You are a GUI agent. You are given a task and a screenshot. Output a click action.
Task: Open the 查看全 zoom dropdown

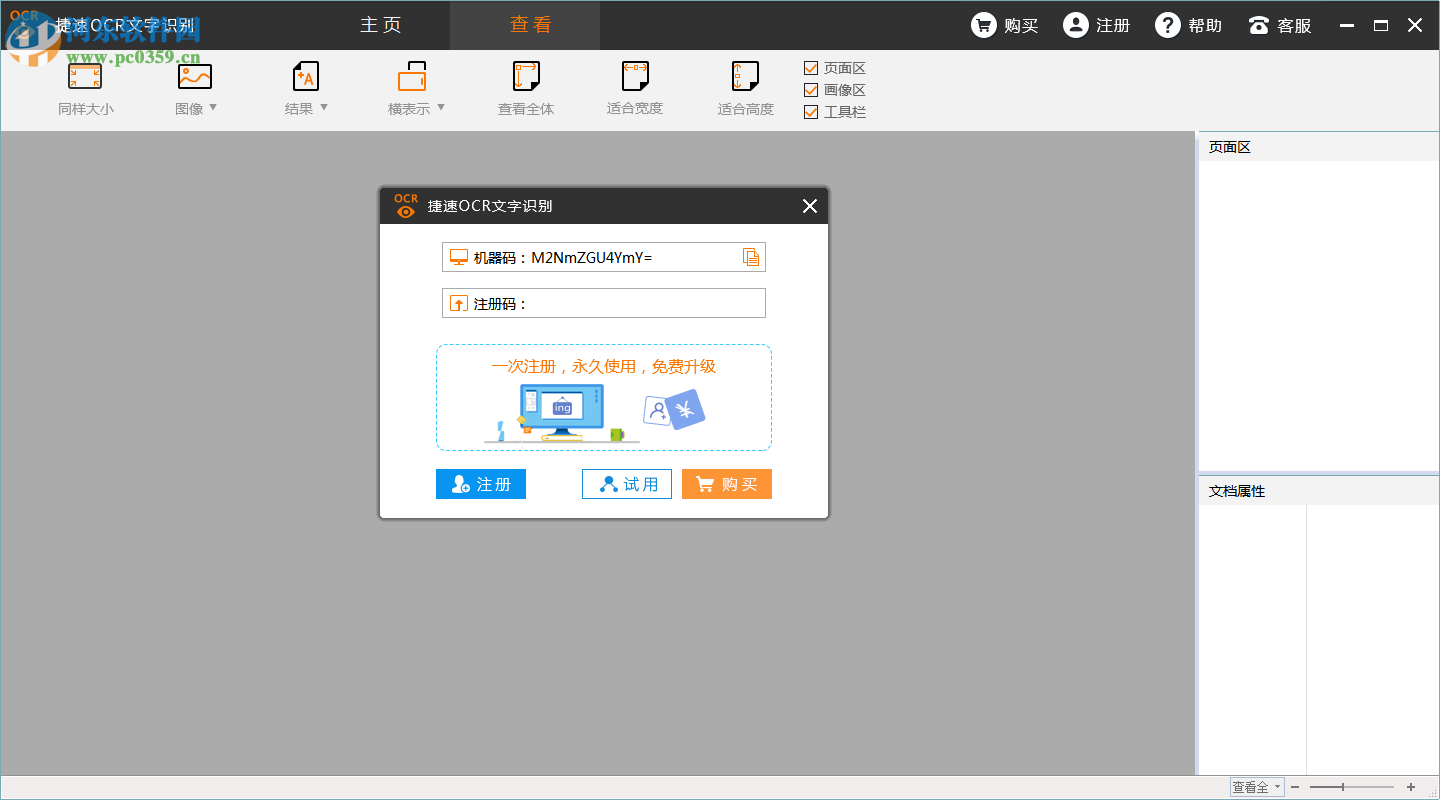(1257, 787)
